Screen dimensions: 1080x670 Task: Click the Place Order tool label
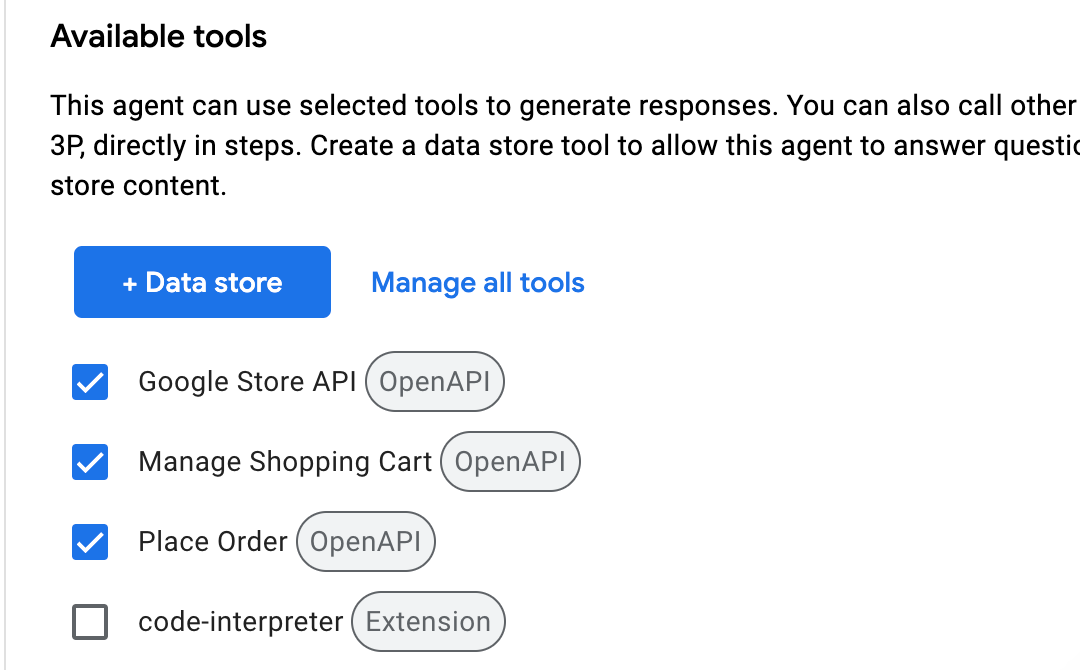[x=213, y=541]
